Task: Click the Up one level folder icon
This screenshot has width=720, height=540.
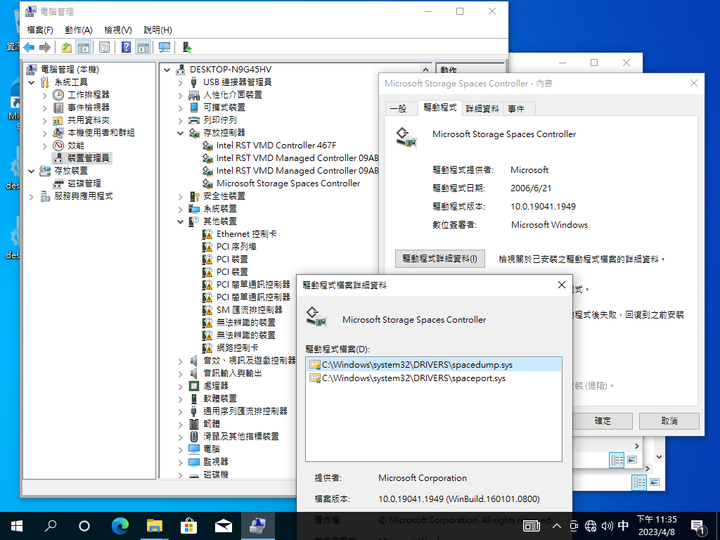Action: click(x=67, y=47)
